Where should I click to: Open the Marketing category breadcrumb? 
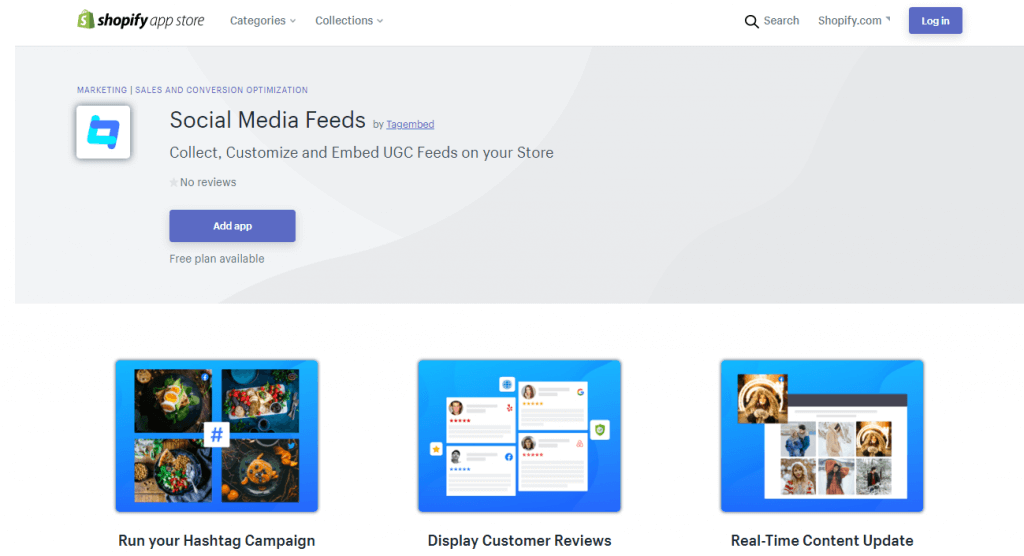[x=102, y=90]
